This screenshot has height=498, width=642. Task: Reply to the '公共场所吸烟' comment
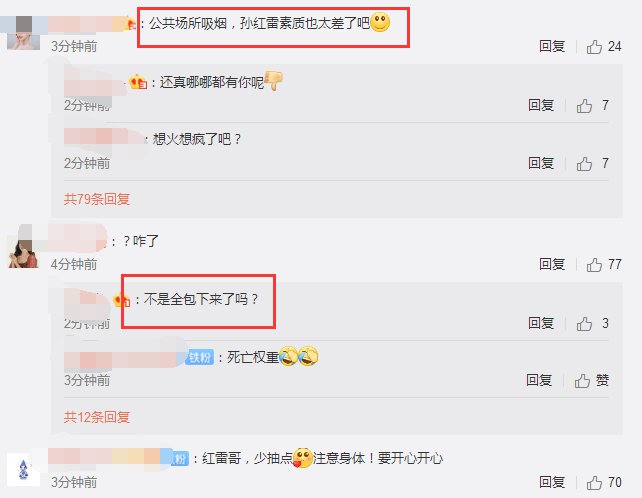[552, 46]
